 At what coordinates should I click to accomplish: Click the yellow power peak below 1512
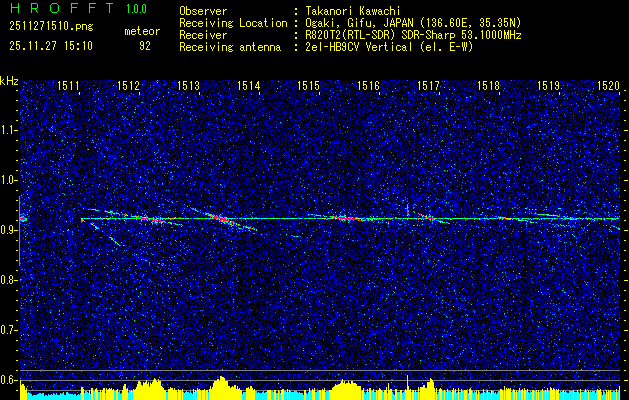click(148, 388)
